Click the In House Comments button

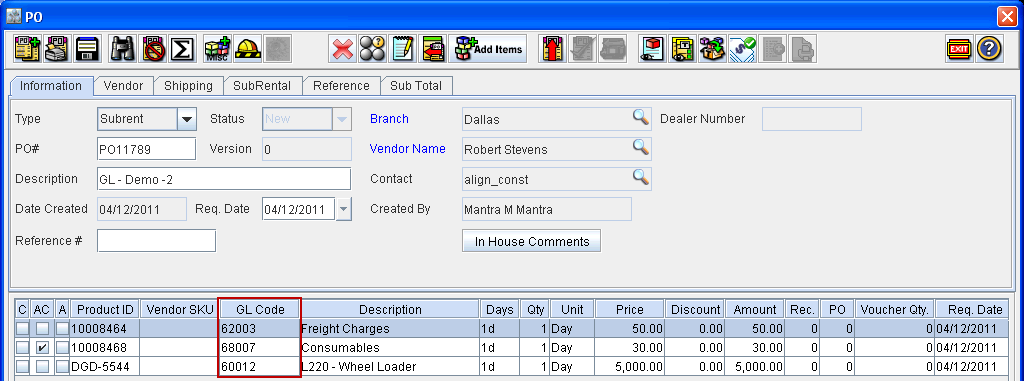point(532,241)
